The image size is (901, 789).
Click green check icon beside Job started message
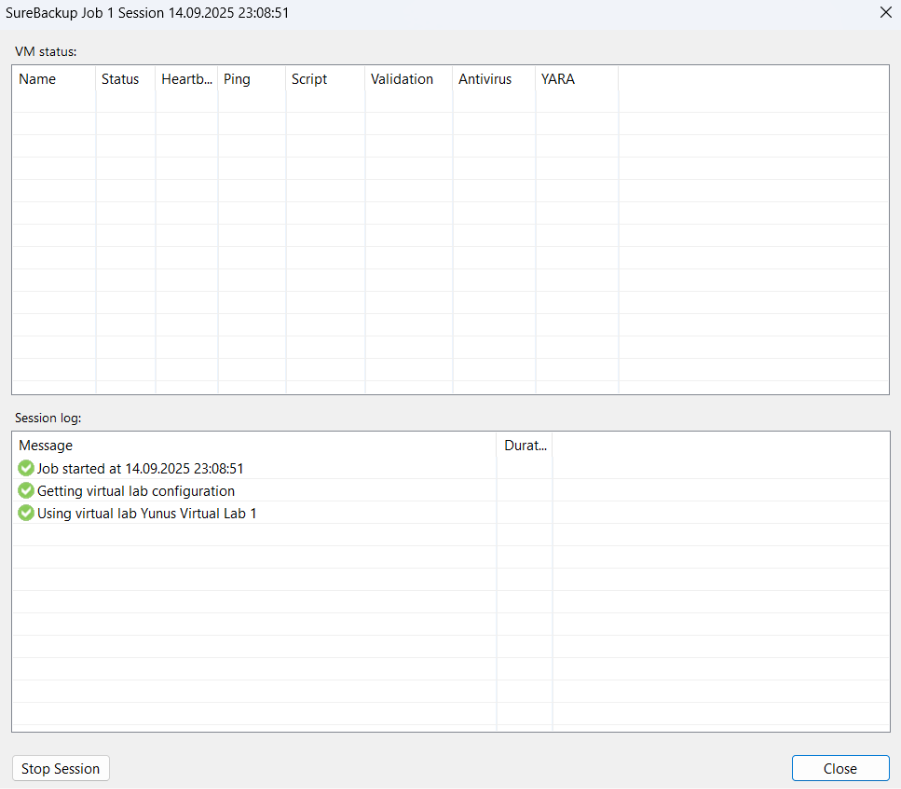point(26,468)
